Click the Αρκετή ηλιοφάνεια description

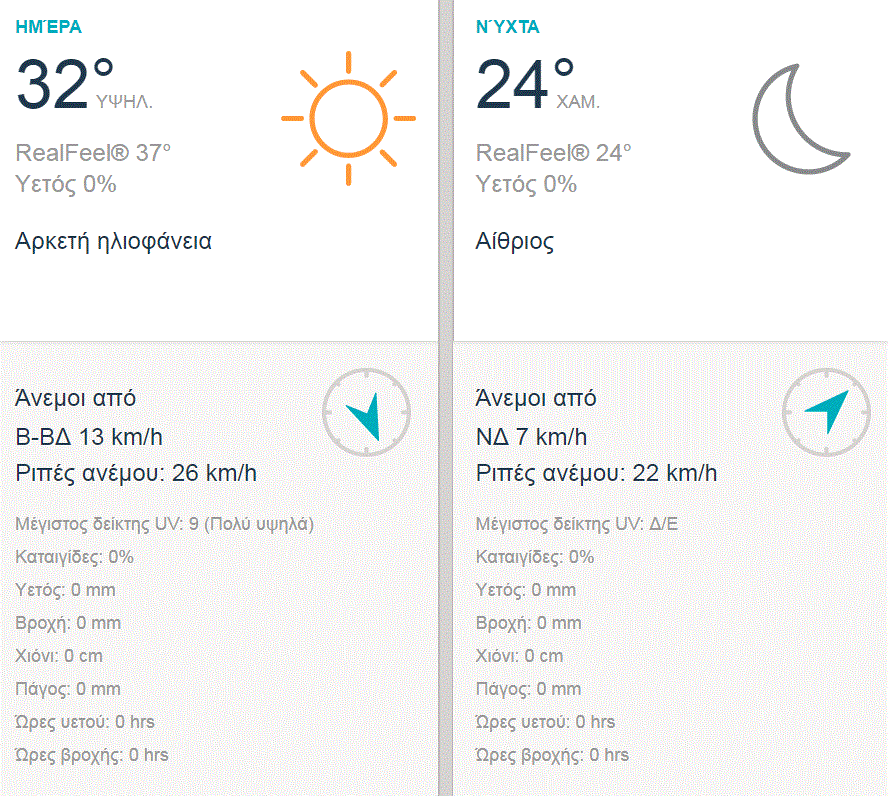(113, 241)
